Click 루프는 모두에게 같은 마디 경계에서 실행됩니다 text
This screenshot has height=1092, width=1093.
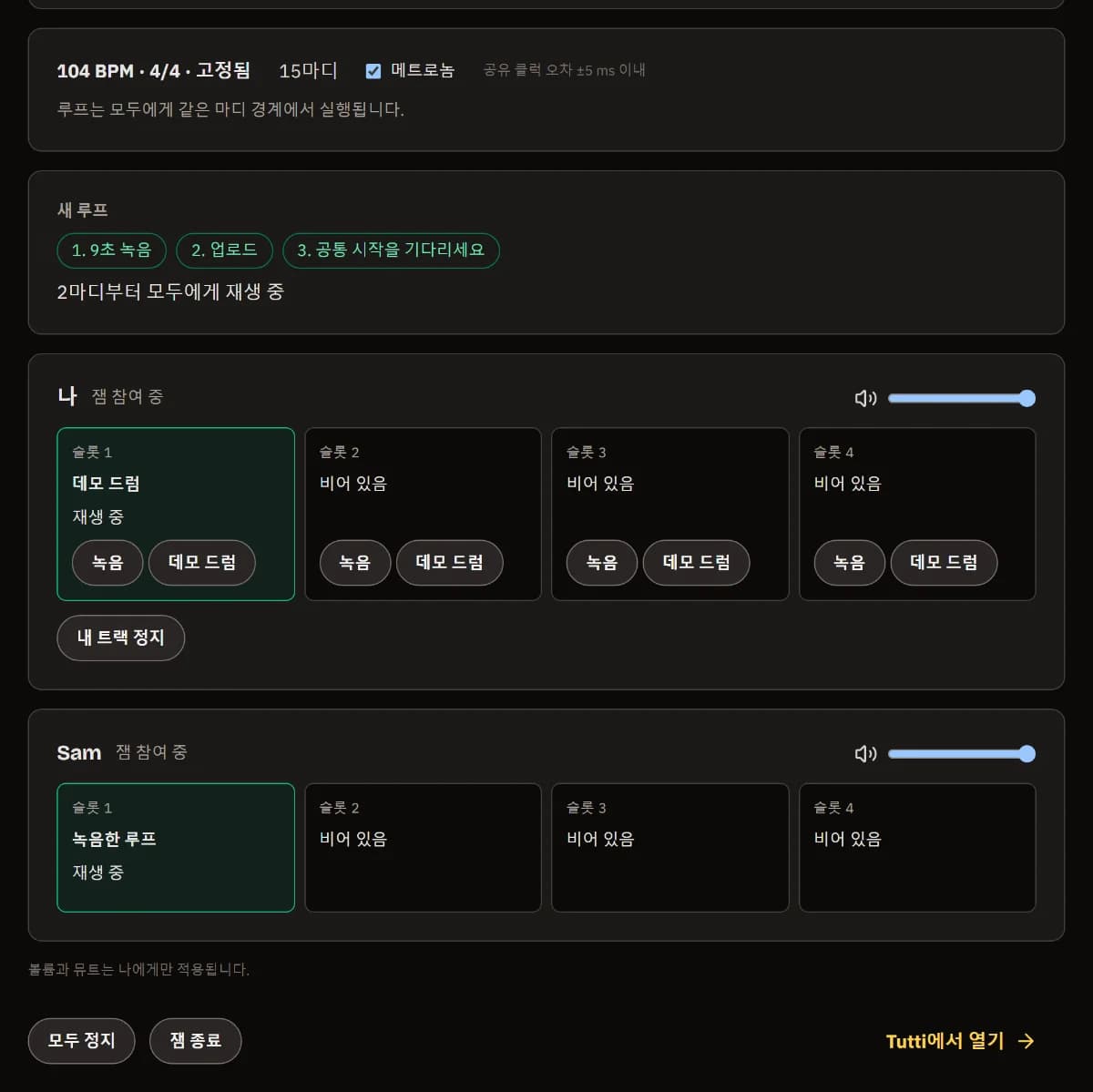point(230,109)
